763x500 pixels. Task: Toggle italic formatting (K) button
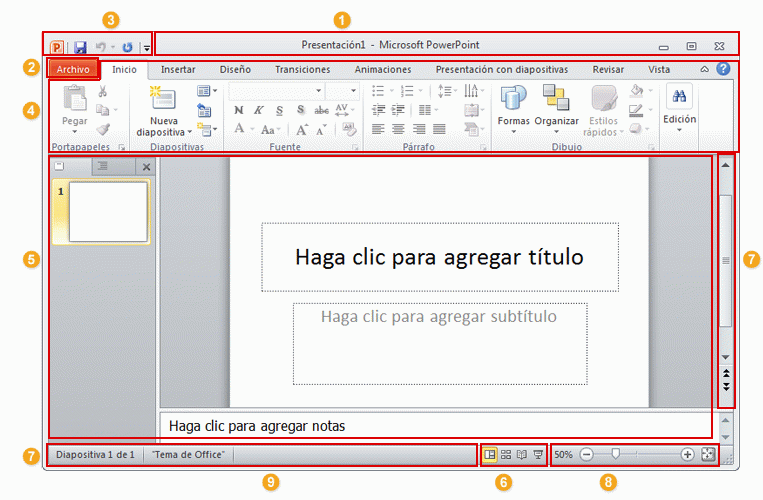click(x=258, y=110)
